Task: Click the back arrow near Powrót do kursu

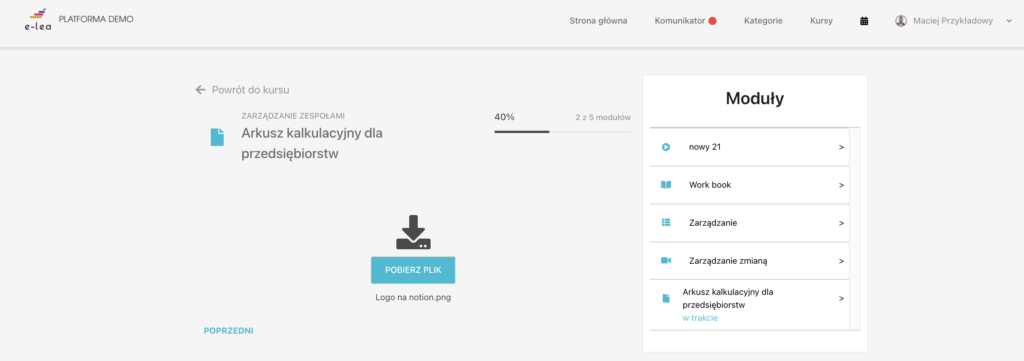Action: [200, 90]
